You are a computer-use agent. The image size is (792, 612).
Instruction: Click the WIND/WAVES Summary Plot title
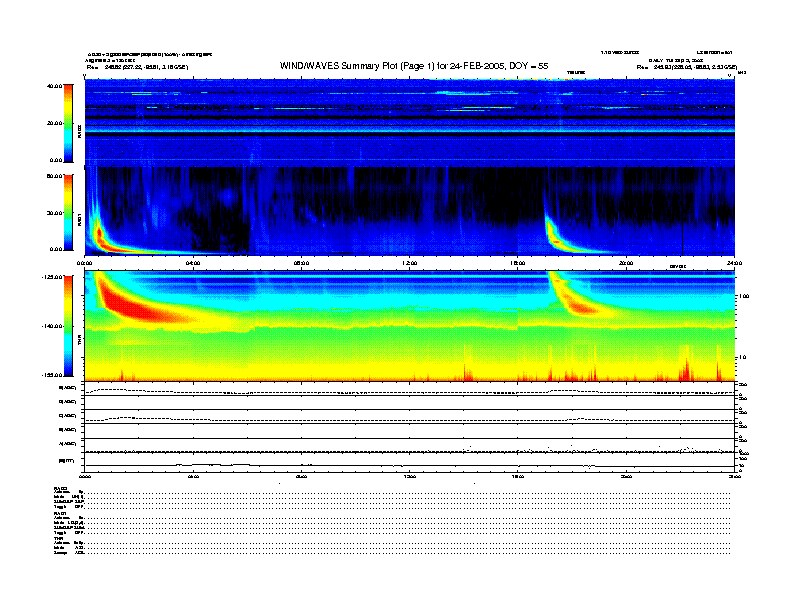tap(414, 66)
